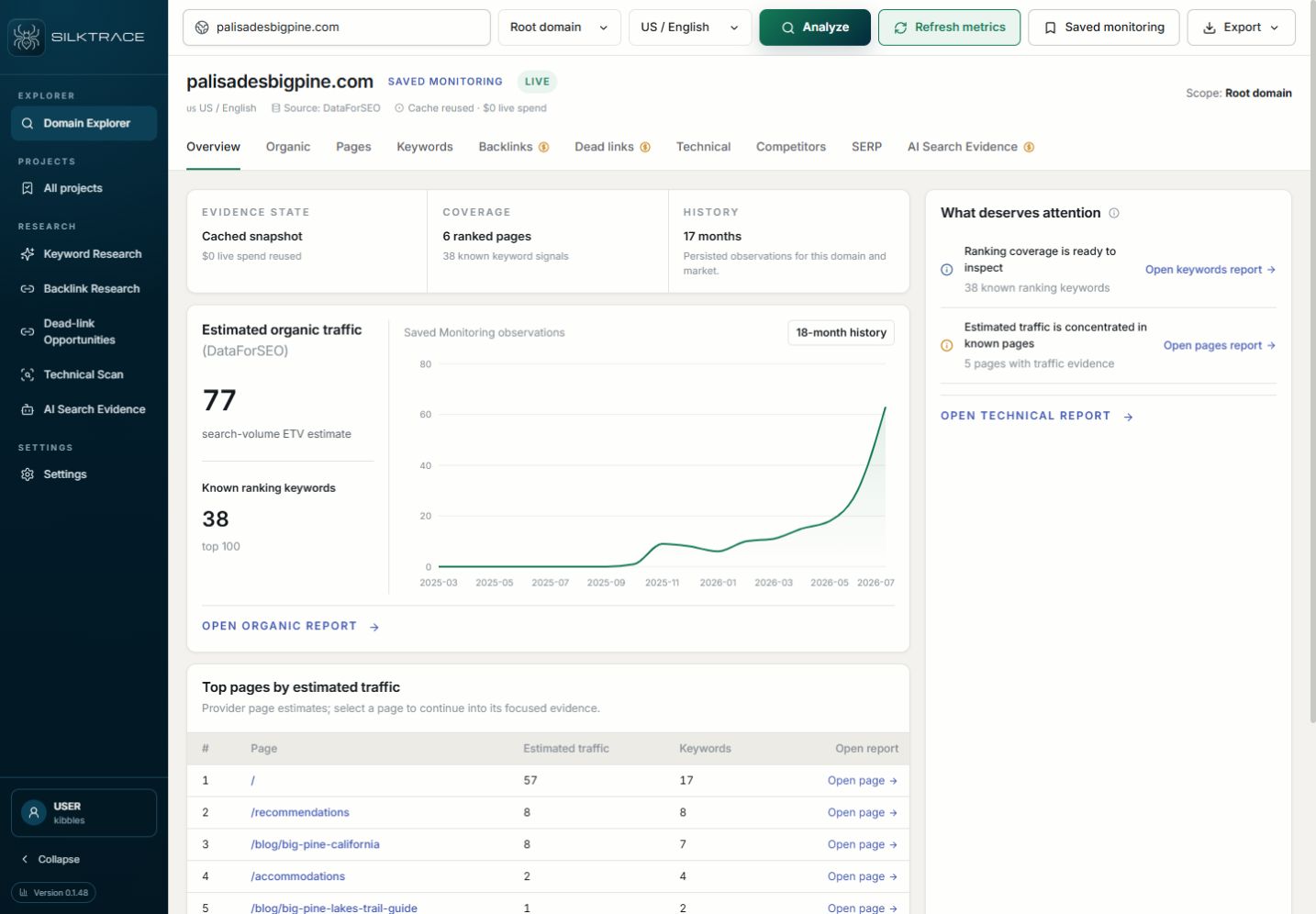This screenshot has height=914, width=1316.
Task: Click the Technical Scan icon
Action: 28,374
